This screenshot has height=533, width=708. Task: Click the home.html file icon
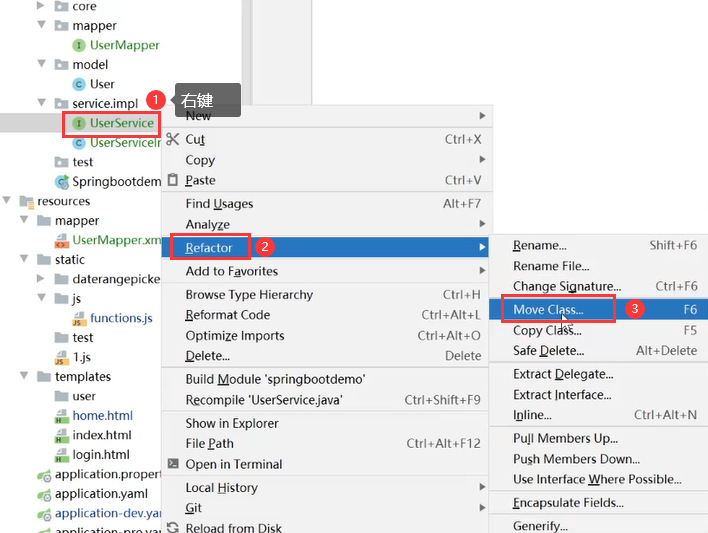coord(61,416)
